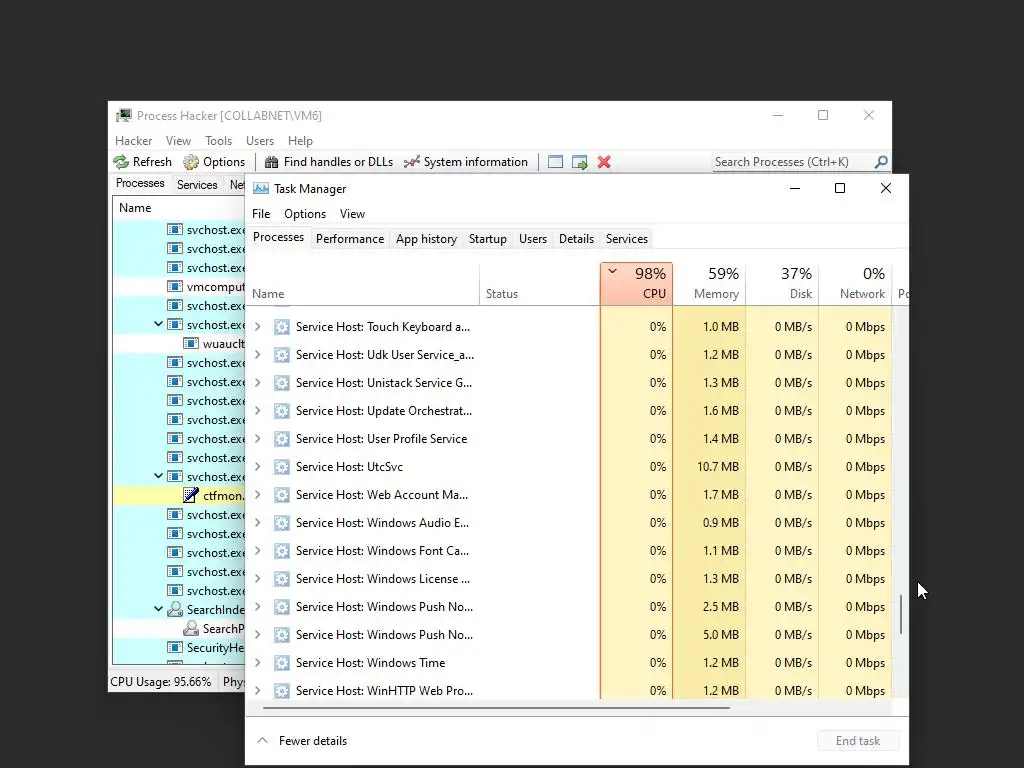Open System information graph icon

click(x=411, y=162)
